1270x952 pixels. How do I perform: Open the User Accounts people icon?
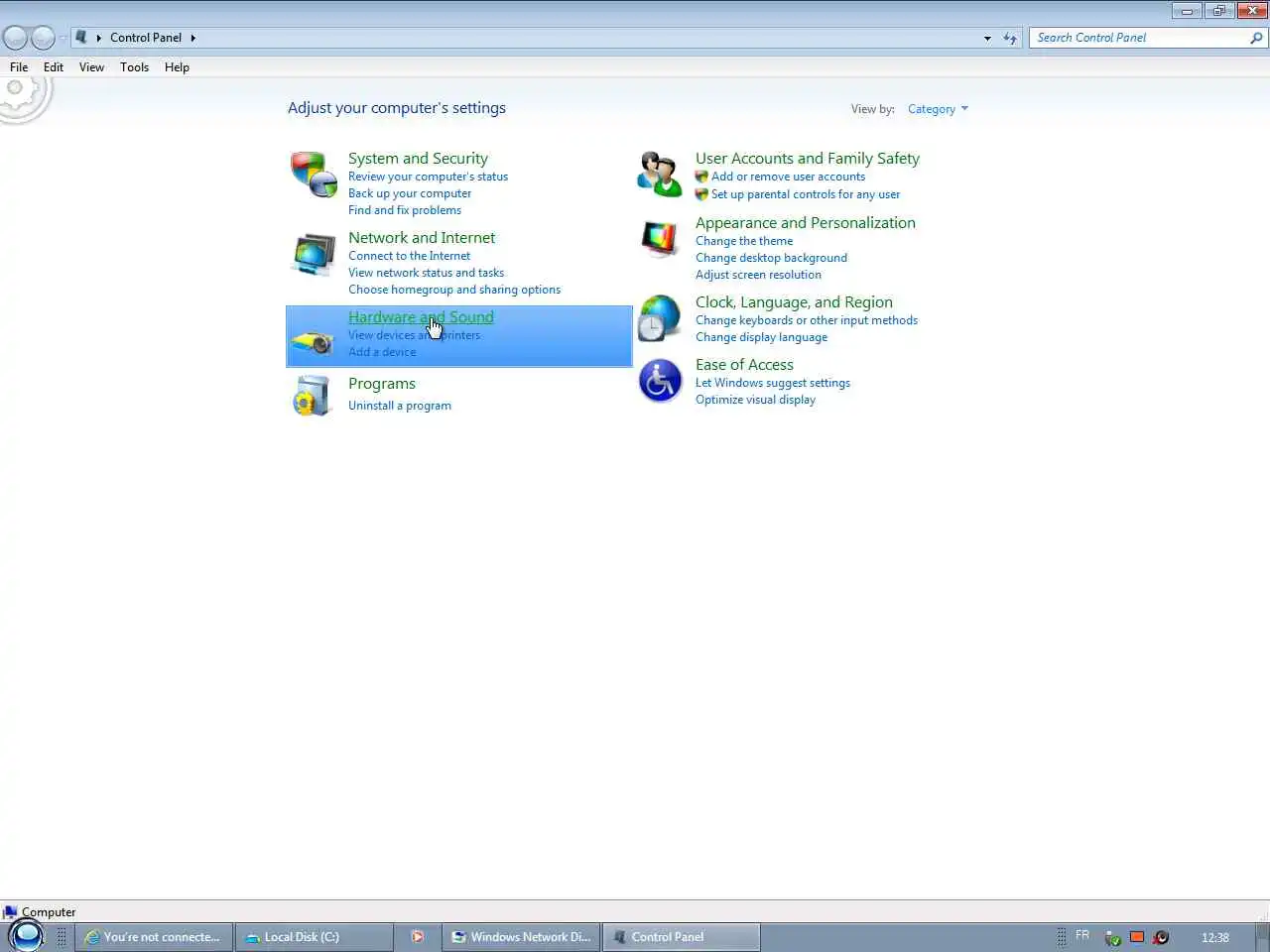coord(660,175)
